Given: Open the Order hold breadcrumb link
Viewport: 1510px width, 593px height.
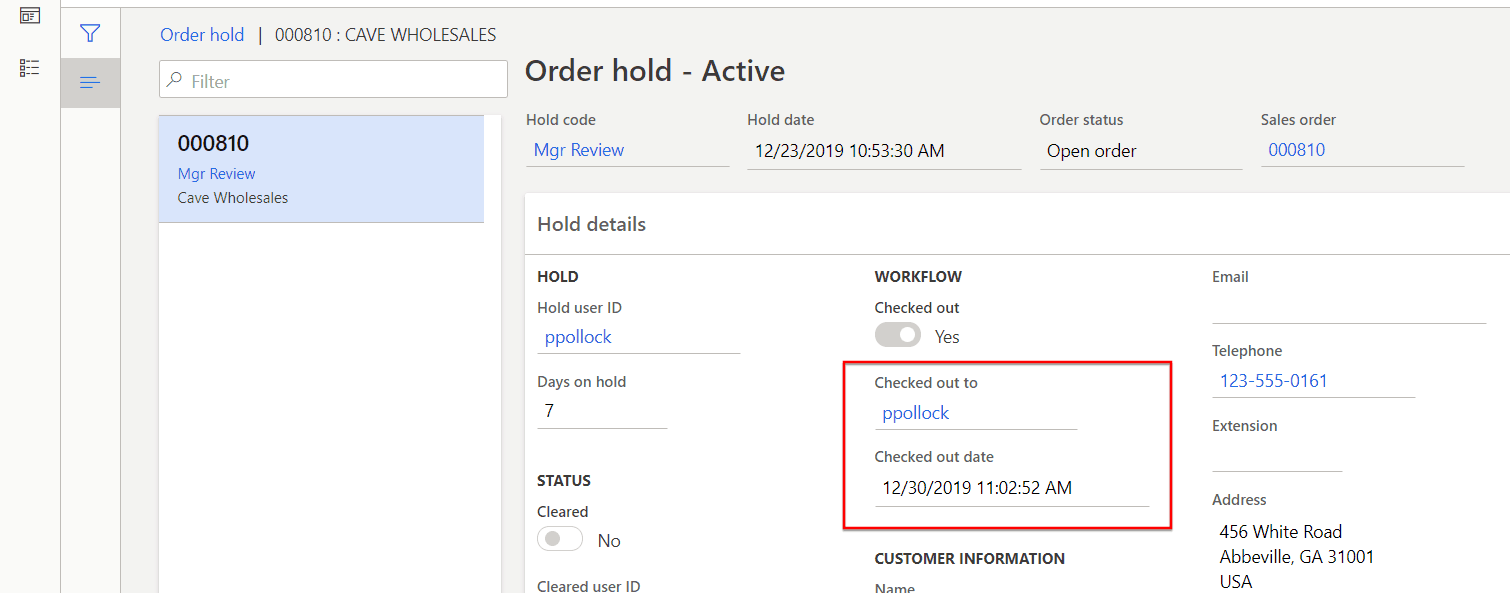Looking at the screenshot, I should click(202, 35).
